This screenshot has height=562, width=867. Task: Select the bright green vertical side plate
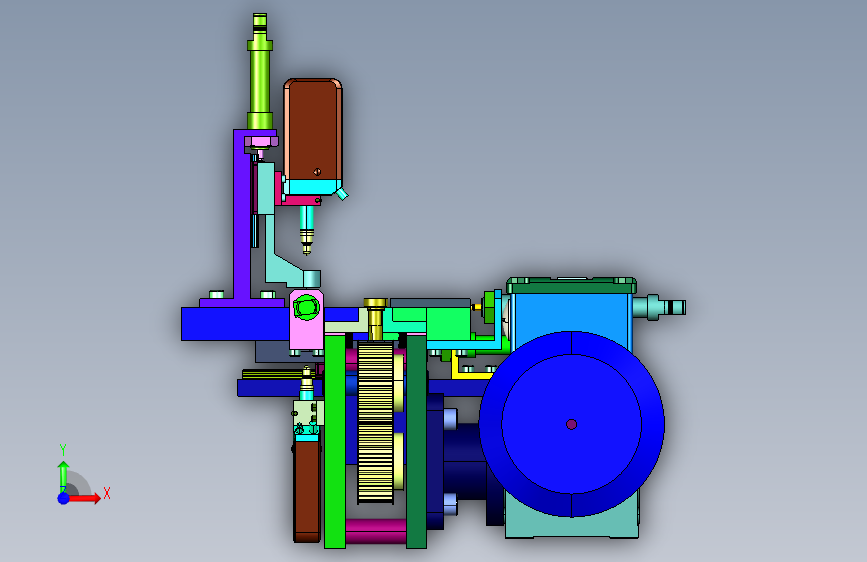tap(335, 441)
